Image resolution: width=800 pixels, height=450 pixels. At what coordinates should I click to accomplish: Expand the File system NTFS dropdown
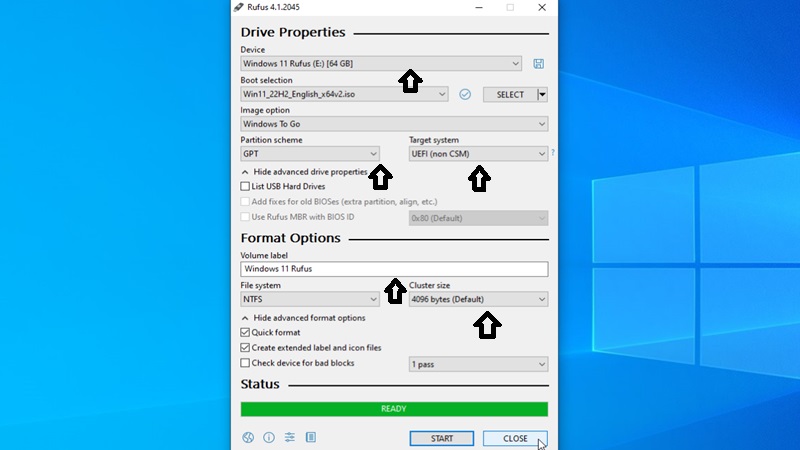pyautogui.click(x=310, y=299)
